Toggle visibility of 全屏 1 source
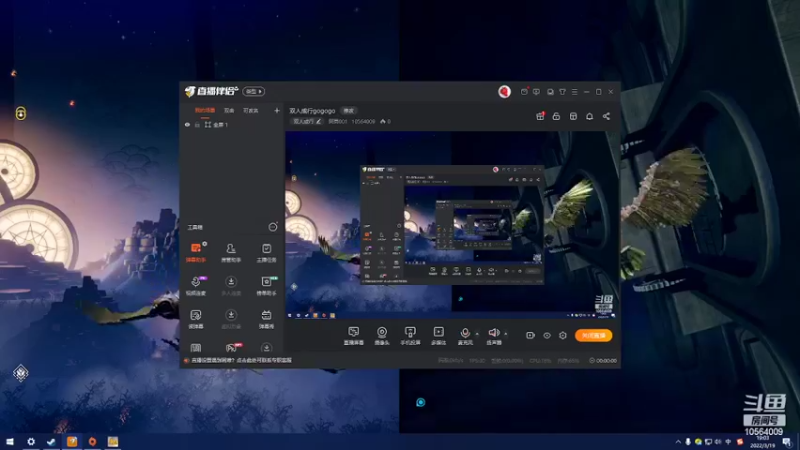800x450 pixels. tap(187, 124)
